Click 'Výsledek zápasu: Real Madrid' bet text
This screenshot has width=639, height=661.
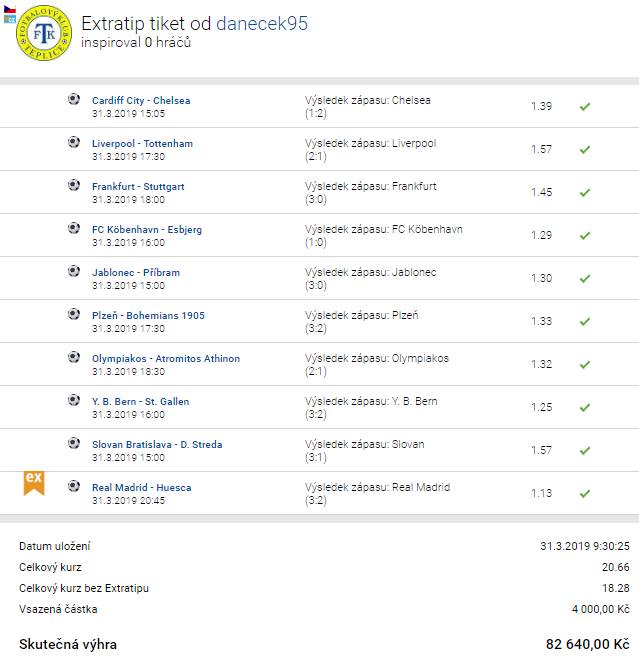pyautogui.click(x=377, y=487)
